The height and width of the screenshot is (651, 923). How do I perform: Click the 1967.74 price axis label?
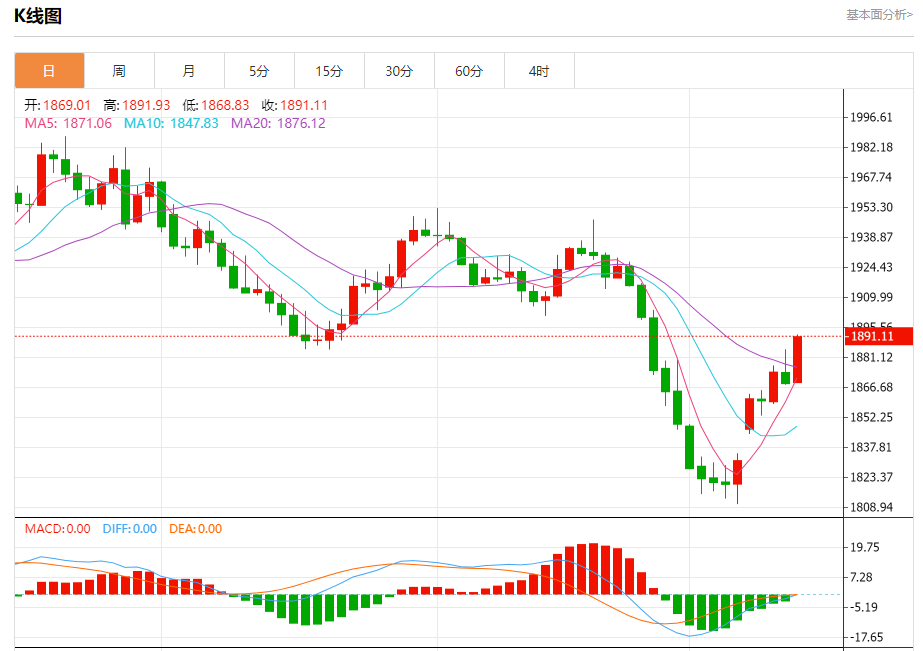(871, 177)
